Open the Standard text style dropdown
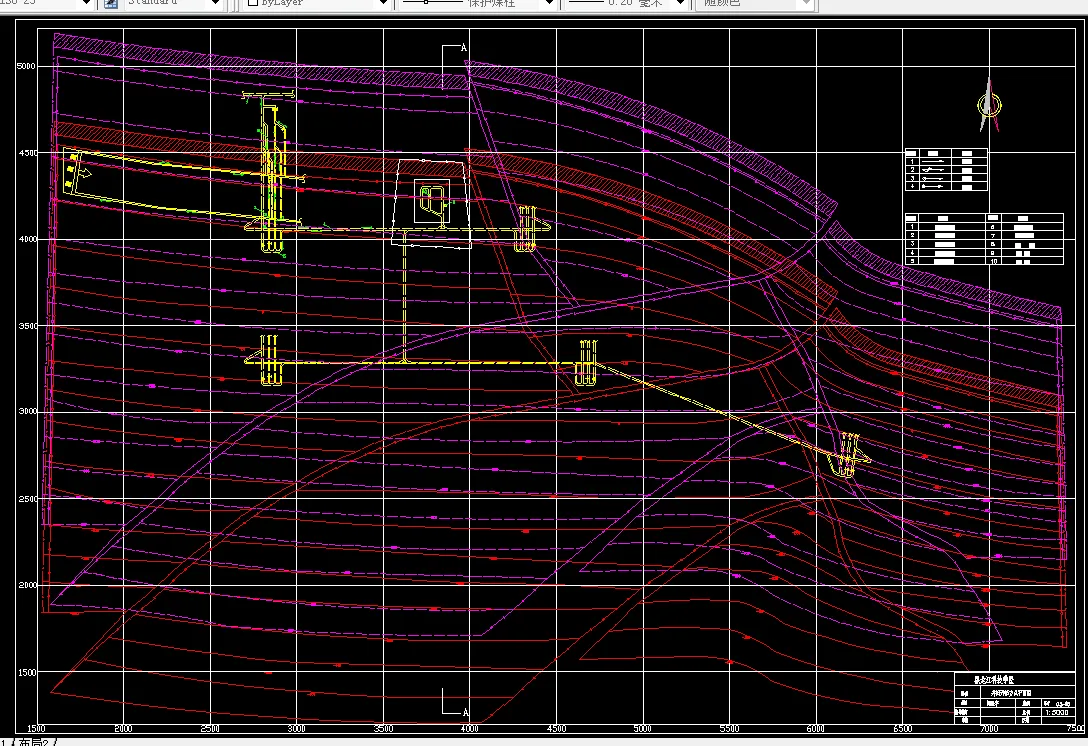Image resolution: width=1088 pixels, height=746 pixels. tap(215, 3)
